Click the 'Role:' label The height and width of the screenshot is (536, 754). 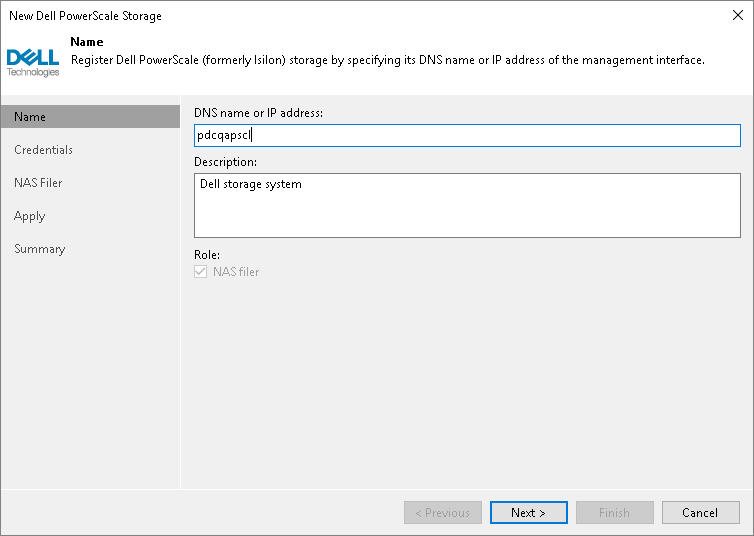[x=207, y=255]
